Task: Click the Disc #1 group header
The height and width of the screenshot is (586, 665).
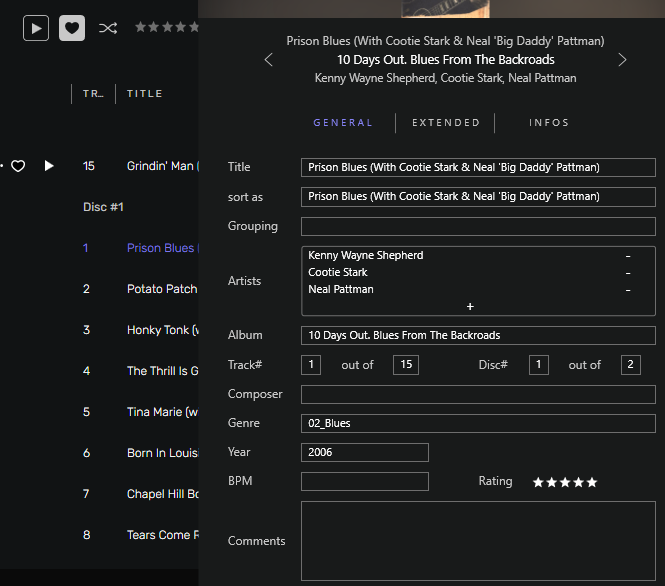Action: click(x=103, y=207)
